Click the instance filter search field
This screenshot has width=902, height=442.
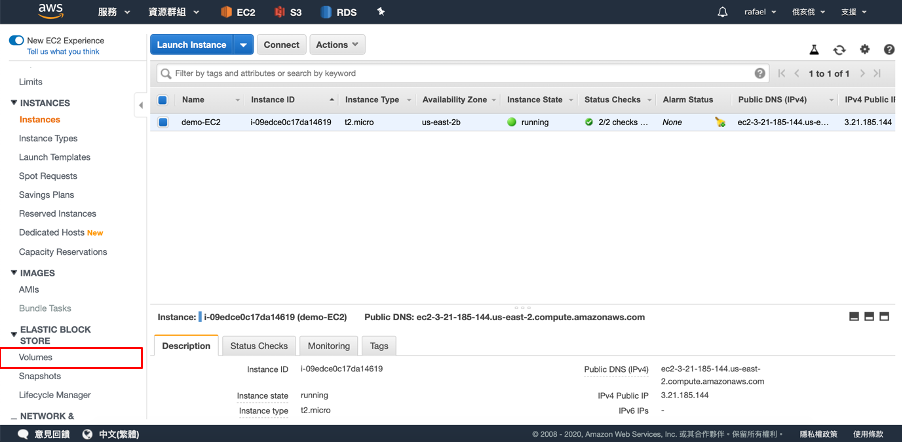point(463,74)
